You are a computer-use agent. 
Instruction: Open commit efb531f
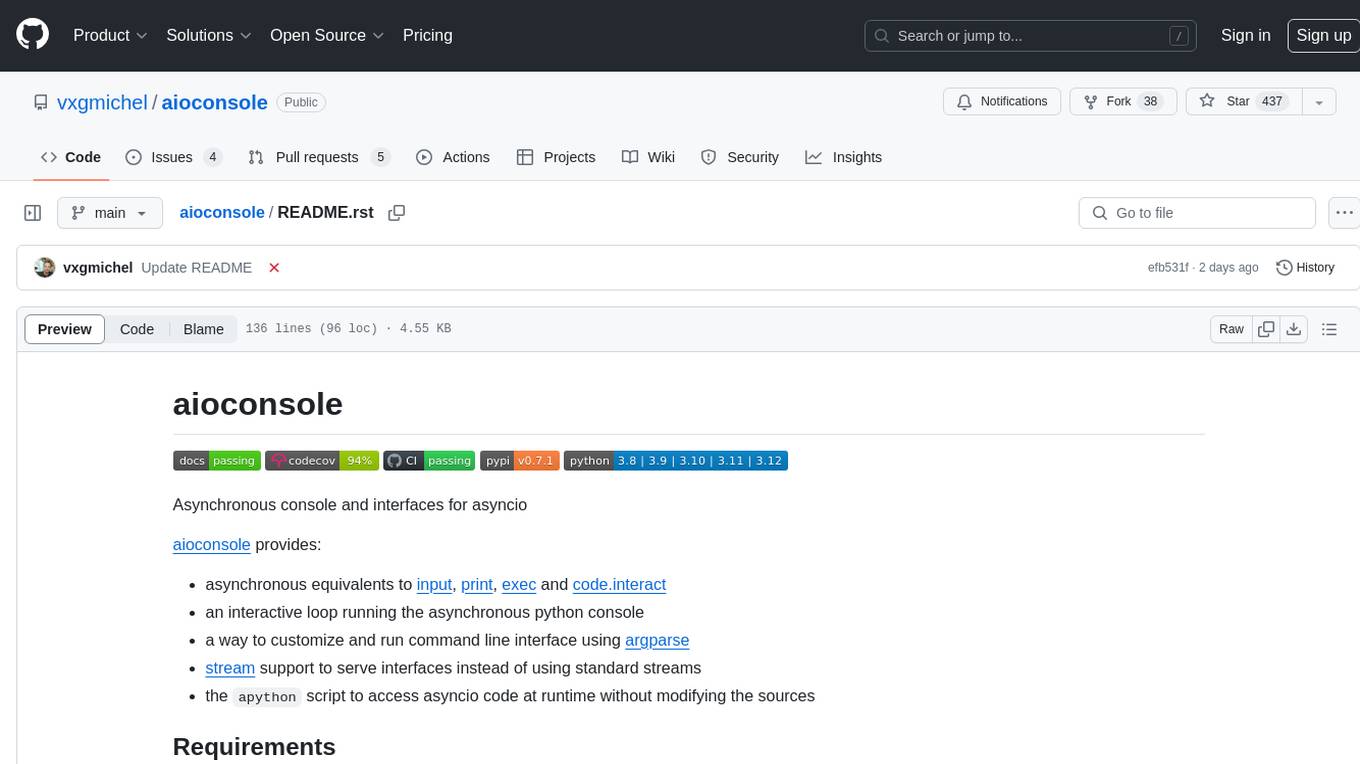click(x=1167, y=268)
